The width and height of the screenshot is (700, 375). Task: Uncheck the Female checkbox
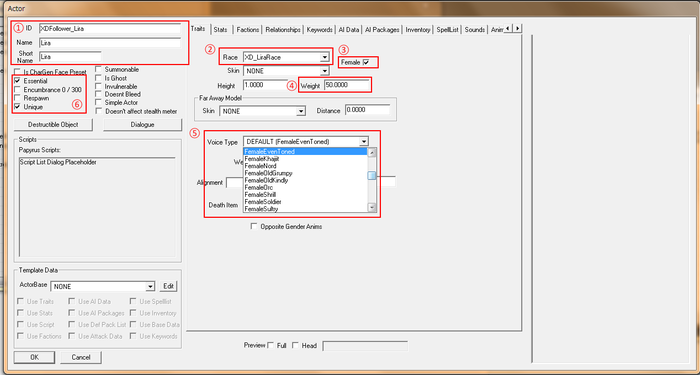[x=366, y=62]
